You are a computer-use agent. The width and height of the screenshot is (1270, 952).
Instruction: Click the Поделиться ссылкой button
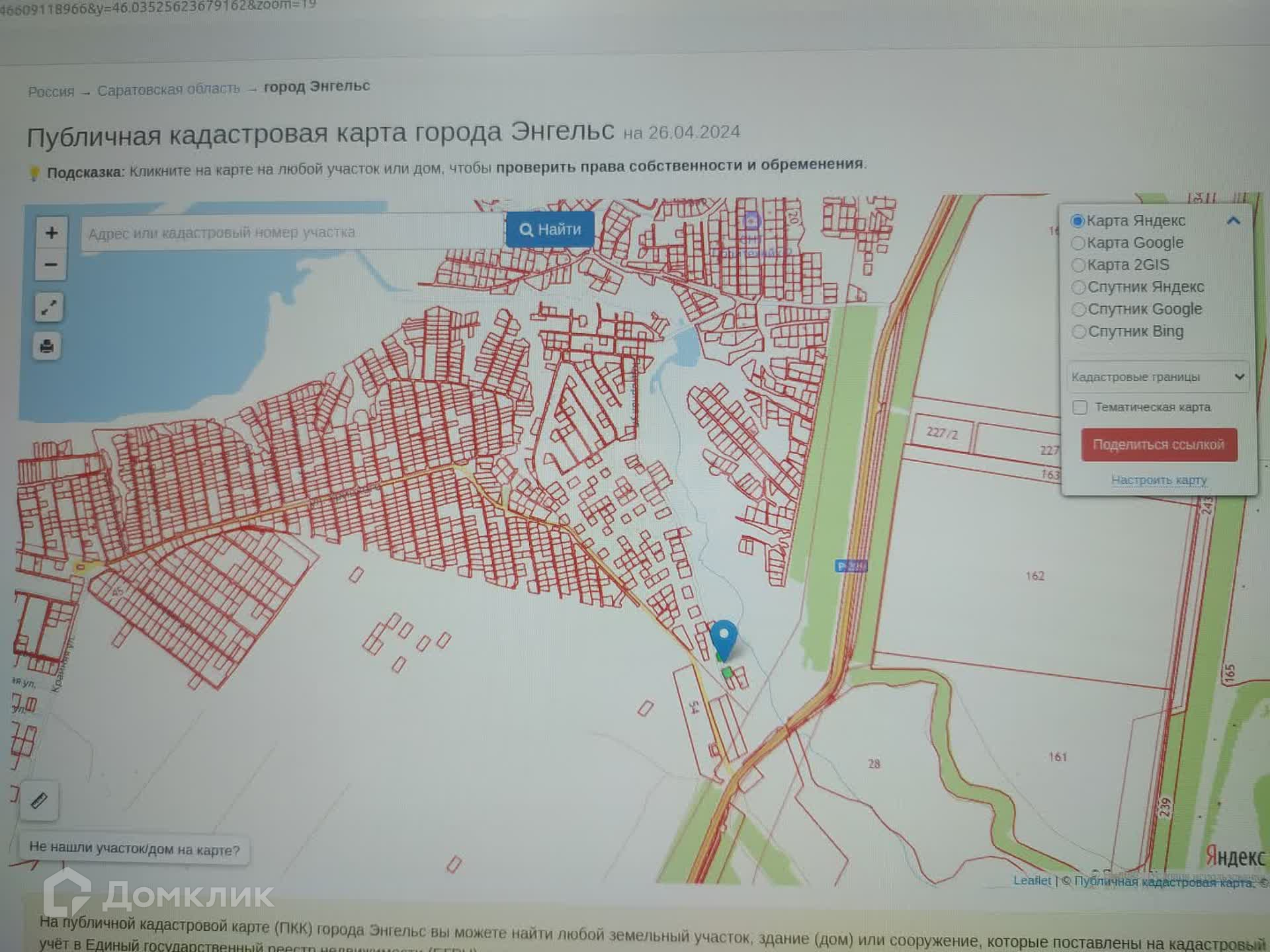coord(1158,445)
